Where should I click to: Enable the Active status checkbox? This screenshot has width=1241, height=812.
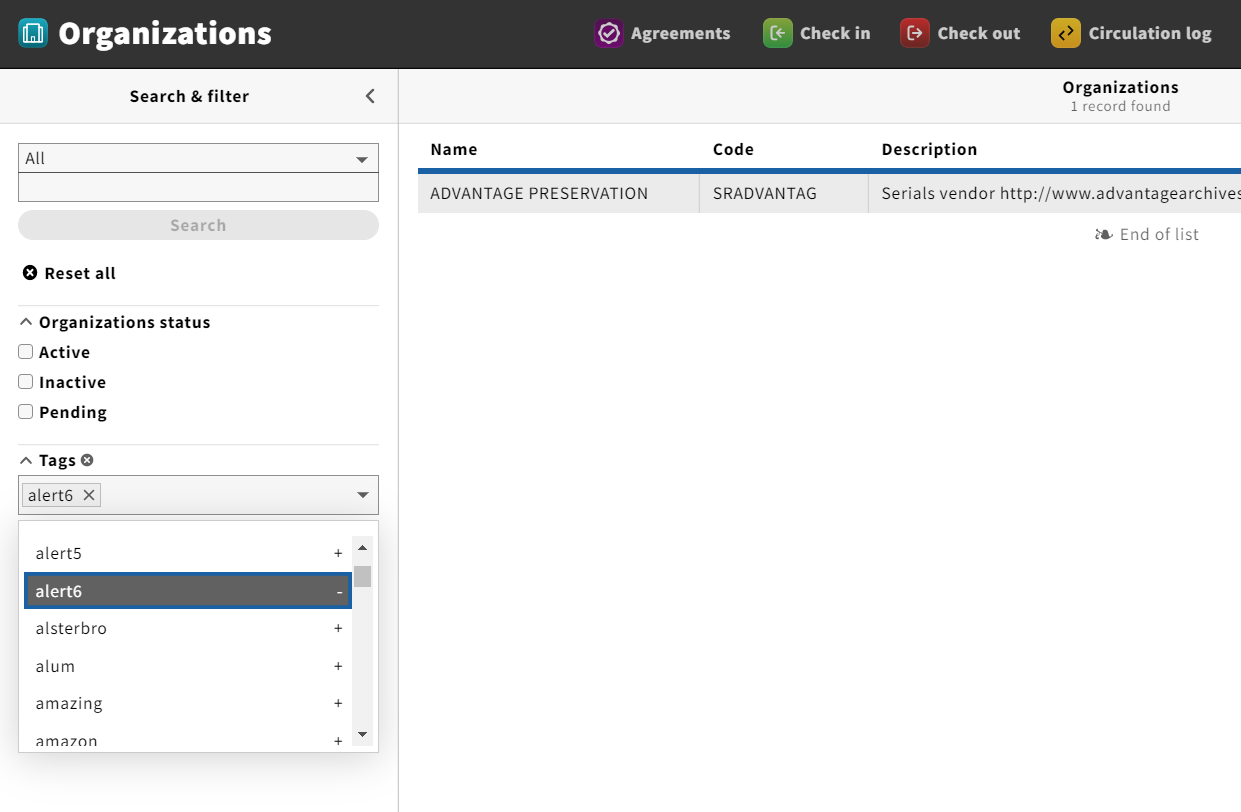(x=26, y=351)
